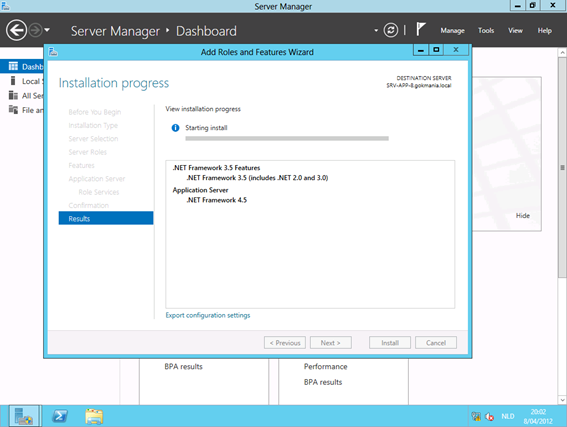Click the network icon in the system tray
Screen dimensions: 567x427
click(x=476, y=417)
